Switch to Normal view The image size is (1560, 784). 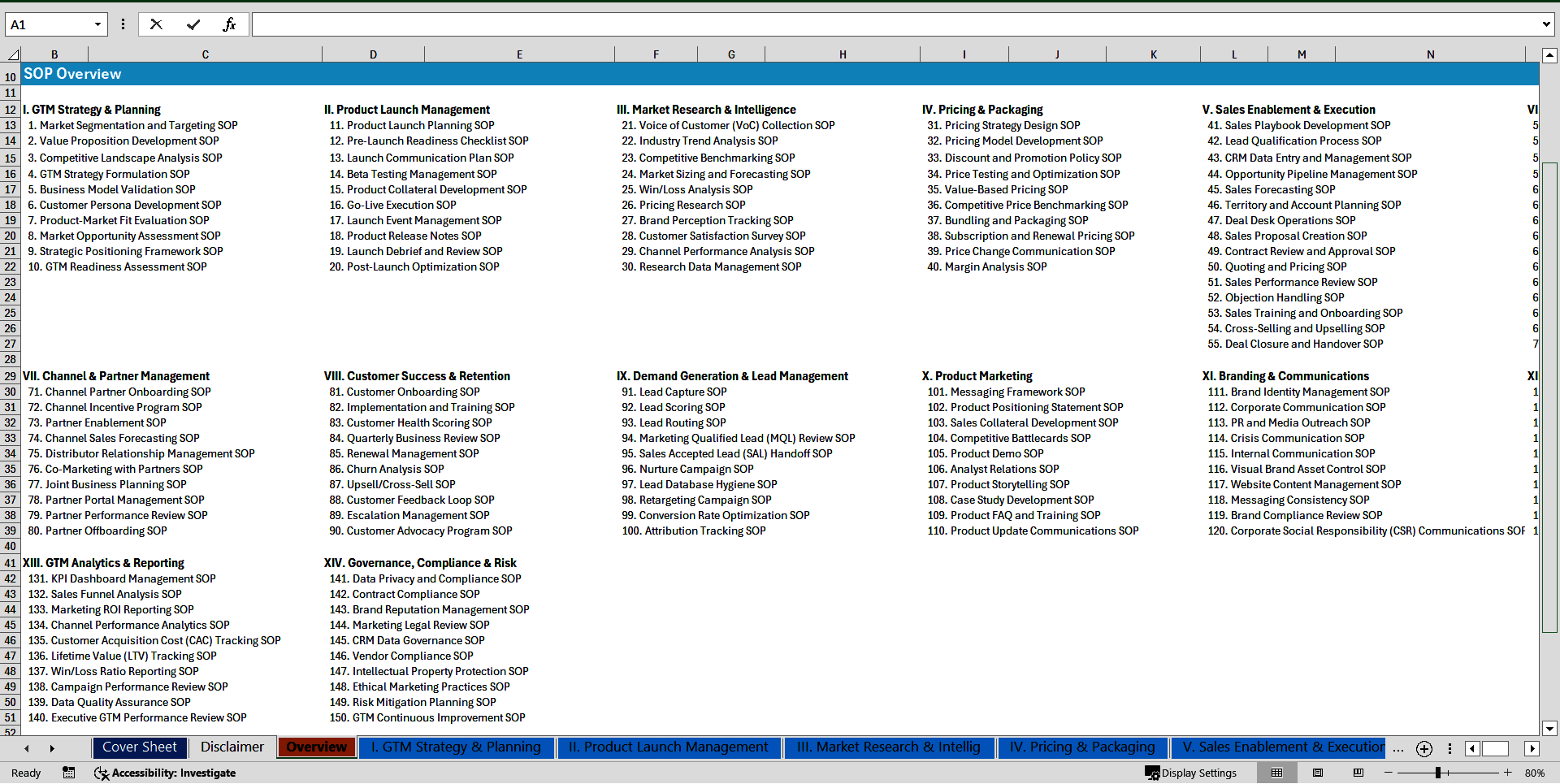[x=1276, y=773]
